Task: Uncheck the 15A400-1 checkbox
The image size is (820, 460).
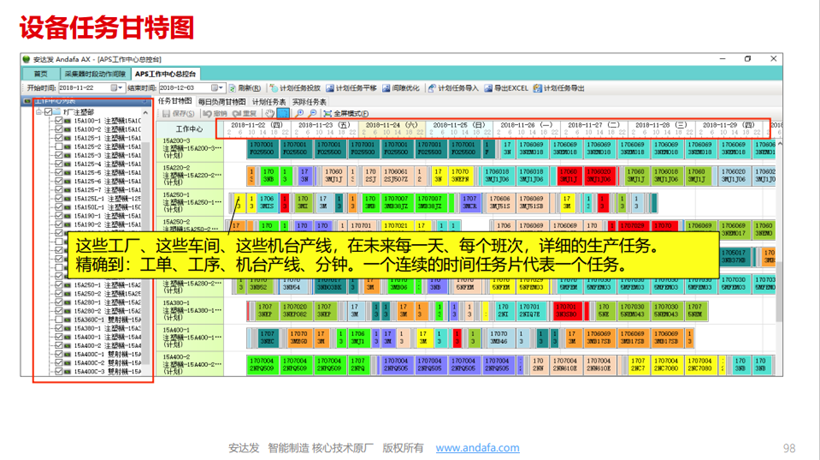Action: 59,337
